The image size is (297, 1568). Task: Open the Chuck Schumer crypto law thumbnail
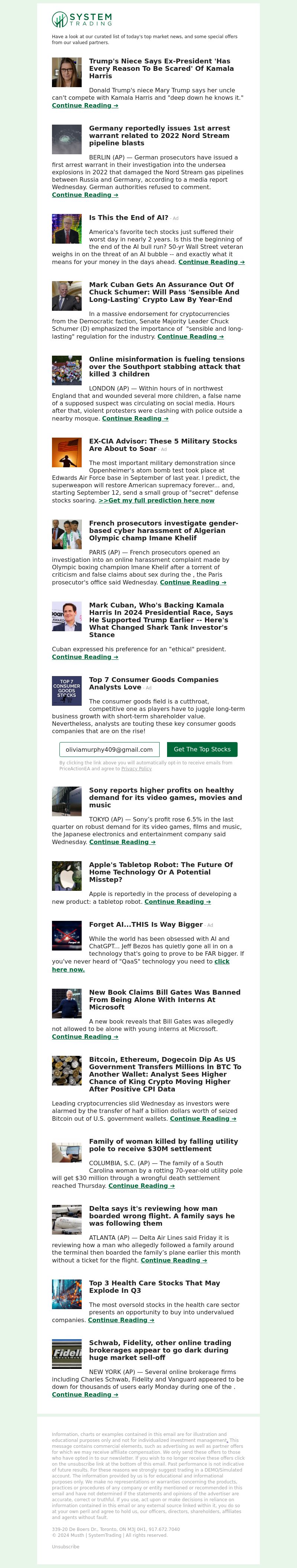pyautogui.click(x=66, y=296)
